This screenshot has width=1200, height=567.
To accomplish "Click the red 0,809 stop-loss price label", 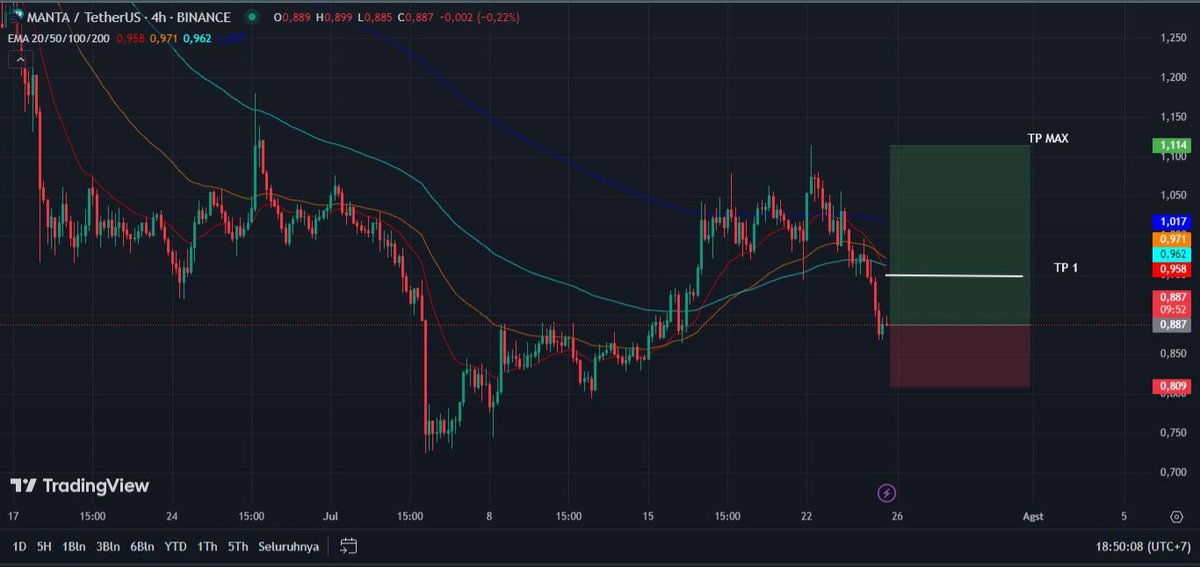I will (1172, 386).
